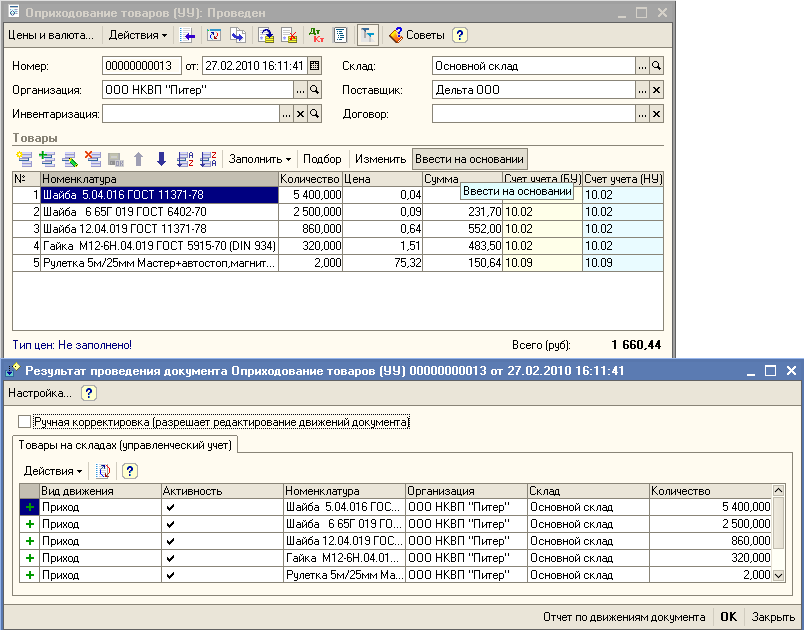Viewport: 804px width, 630px height.
Task: Click into the Номер input field
Action: coord(142,66)
